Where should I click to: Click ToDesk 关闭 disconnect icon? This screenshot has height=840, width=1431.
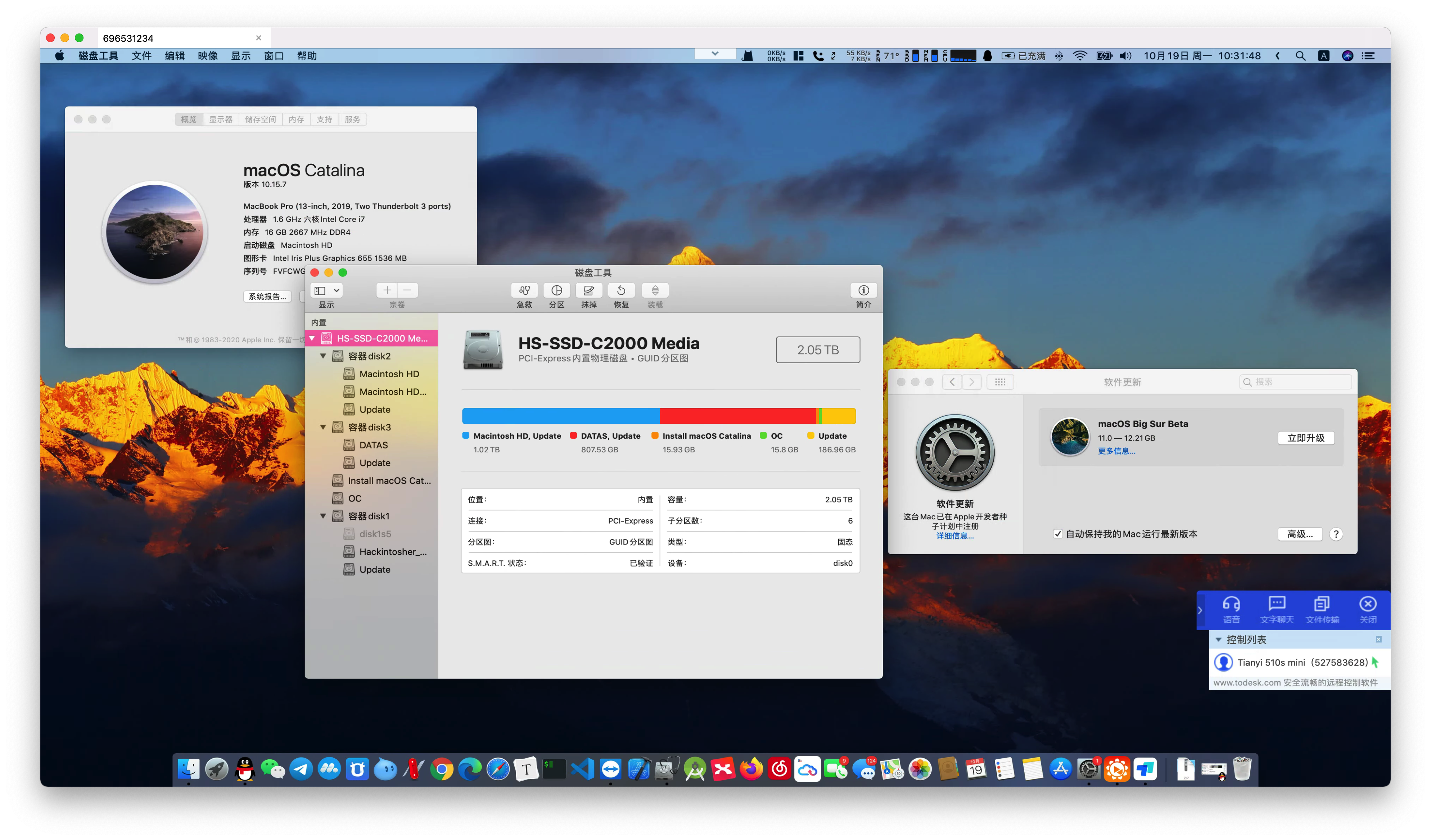[x=1367, y=609]
